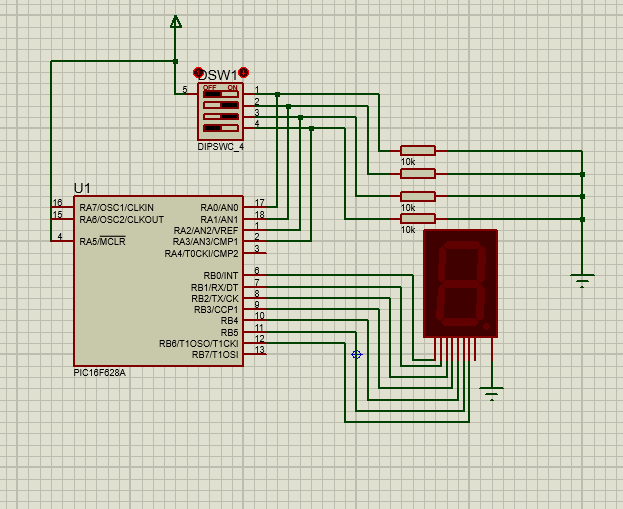Screen dimensions: 623x509
Task: Click the DSW1 reference label
Action: (x=218, y=75)
